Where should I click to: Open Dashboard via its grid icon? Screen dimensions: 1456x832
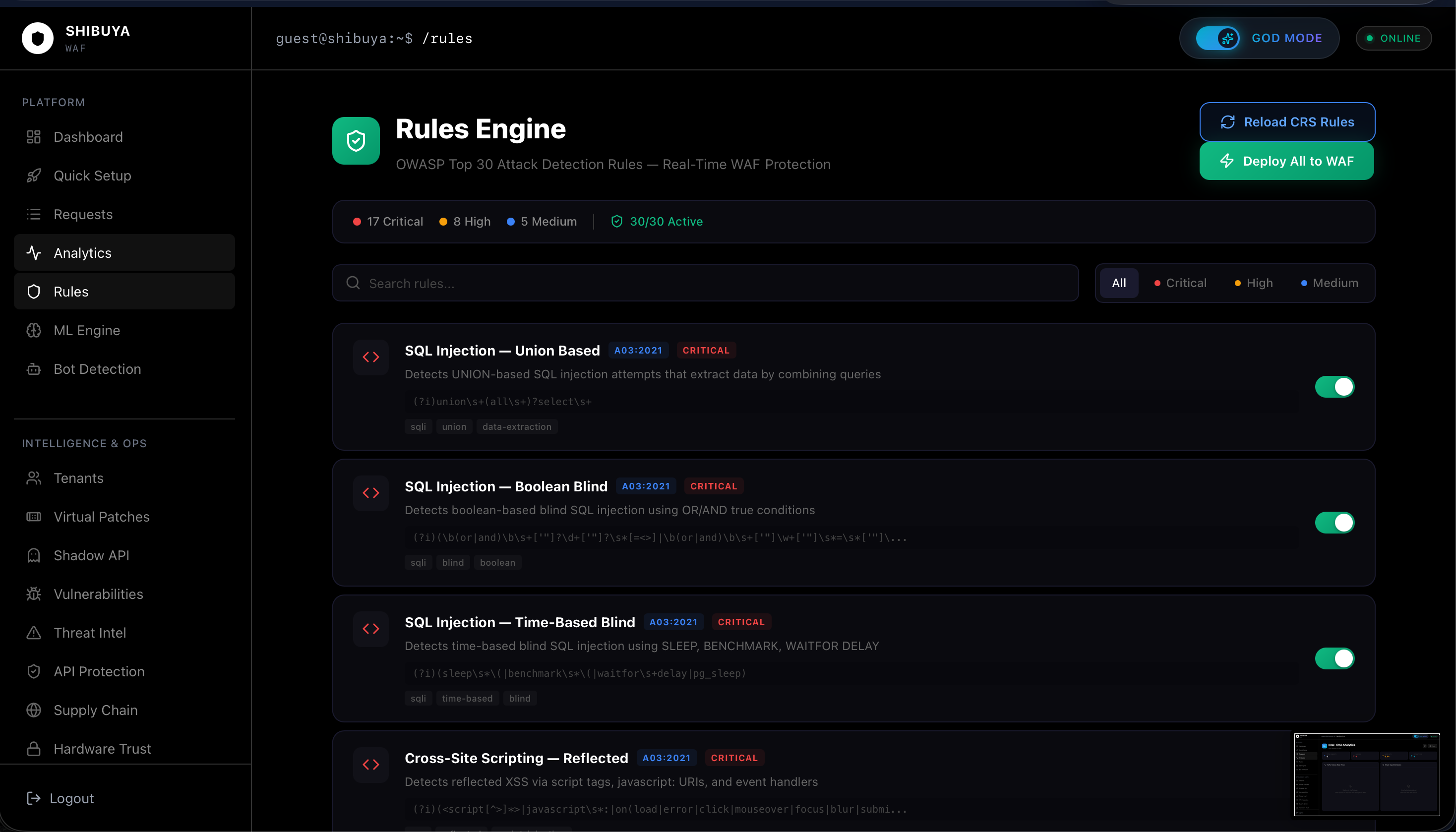34,137
